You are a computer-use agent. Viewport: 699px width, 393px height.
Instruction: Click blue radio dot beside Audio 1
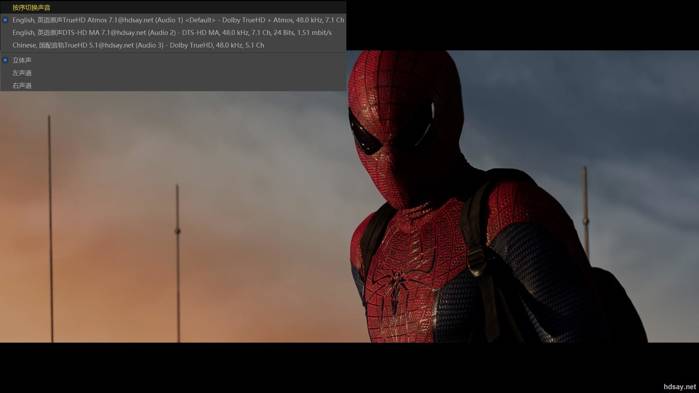5,20
